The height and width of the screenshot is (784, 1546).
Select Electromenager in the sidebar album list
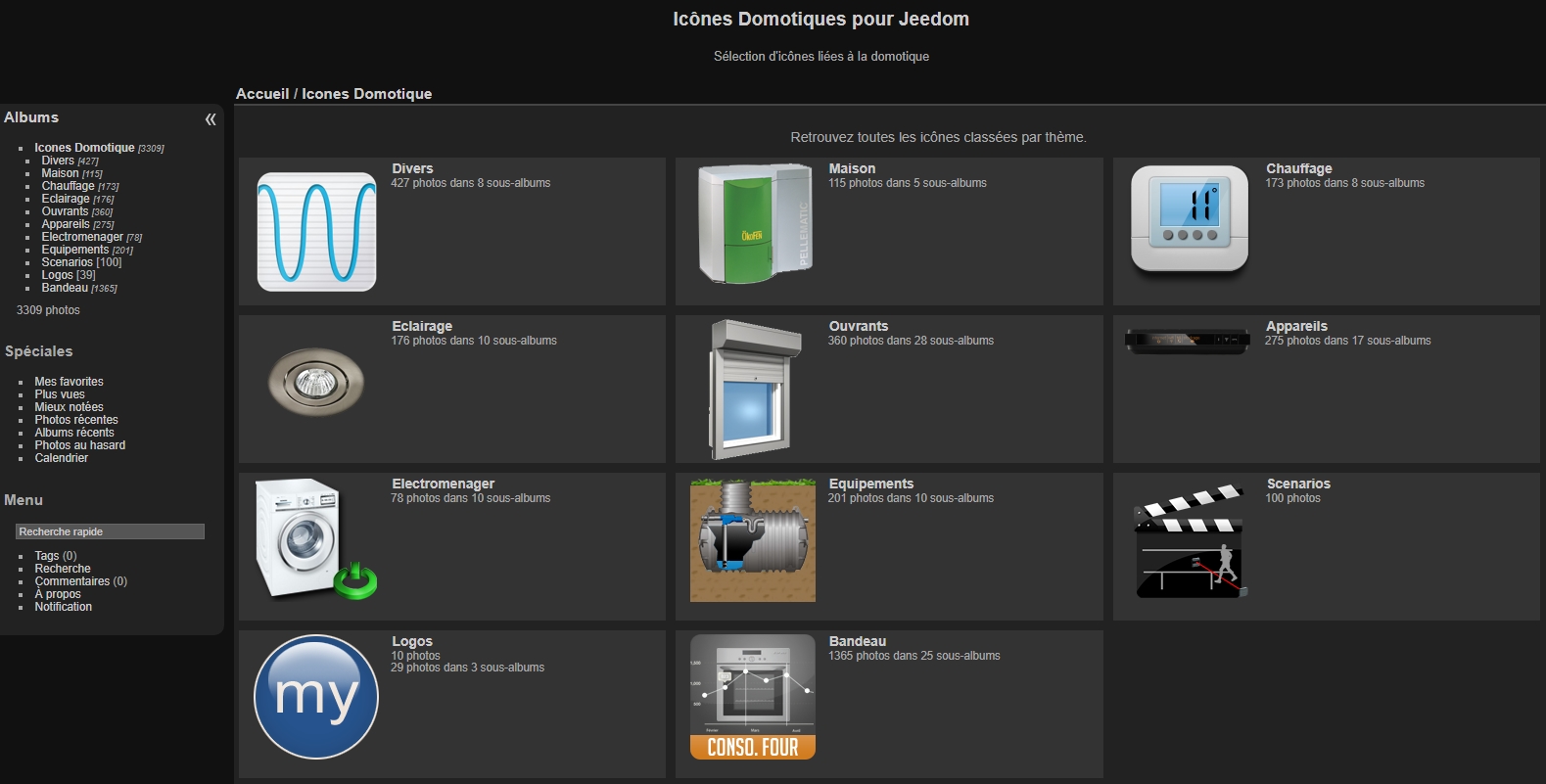click(x=82, y=237)
